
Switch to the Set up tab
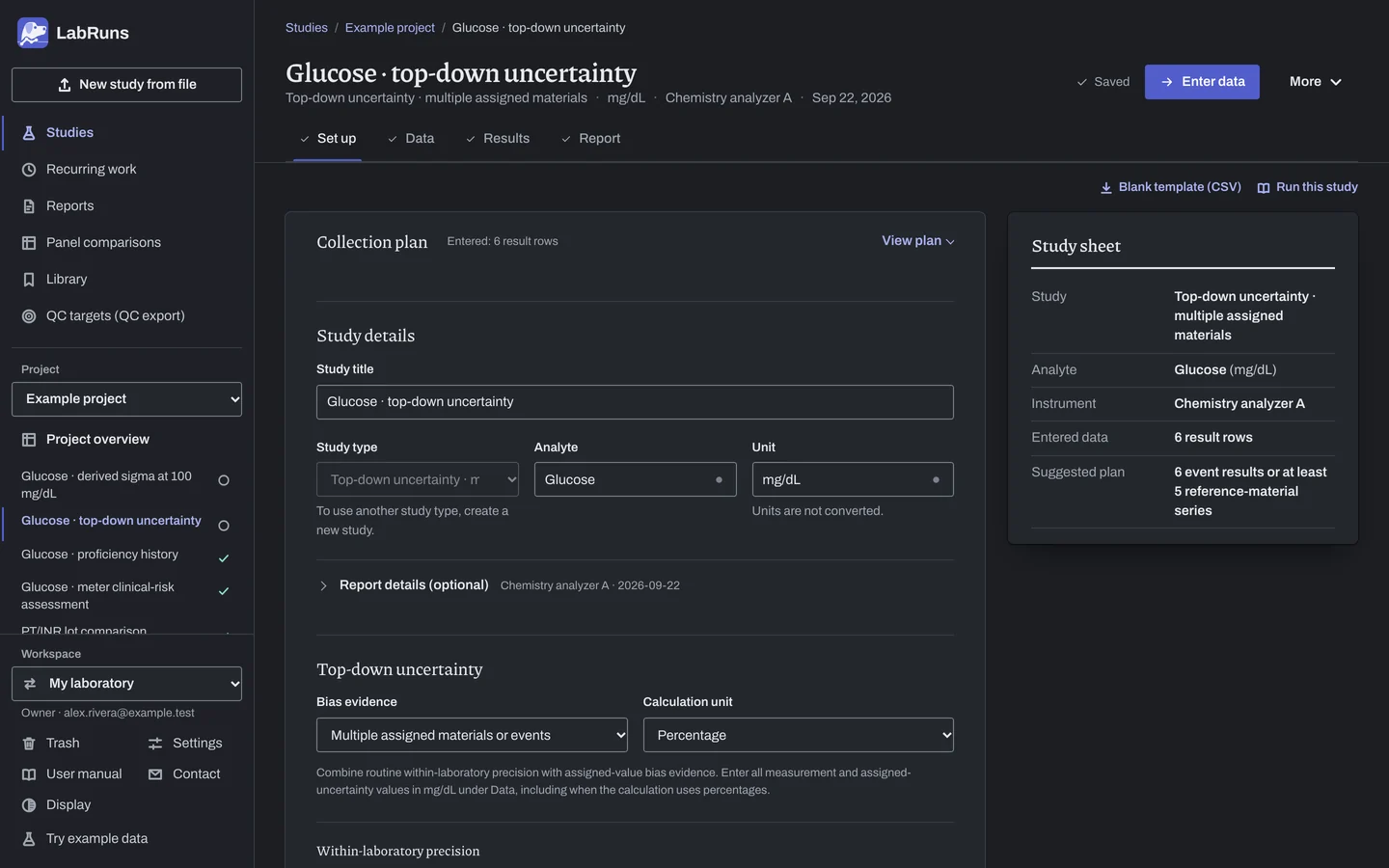click(327, 139)
